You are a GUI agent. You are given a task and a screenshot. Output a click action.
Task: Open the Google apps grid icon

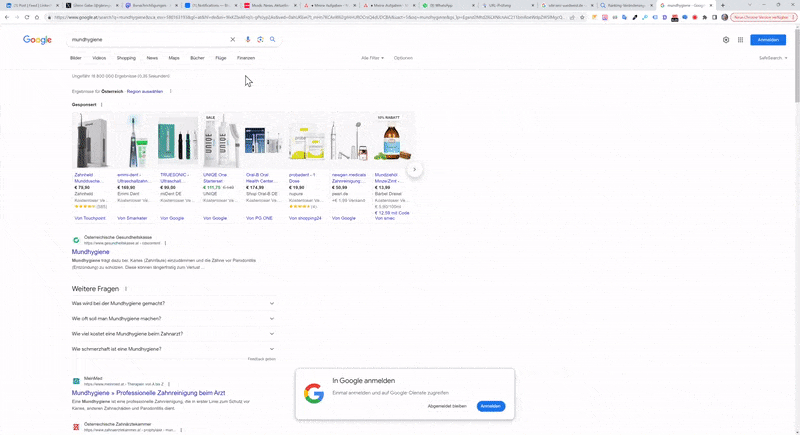[740, 40]
